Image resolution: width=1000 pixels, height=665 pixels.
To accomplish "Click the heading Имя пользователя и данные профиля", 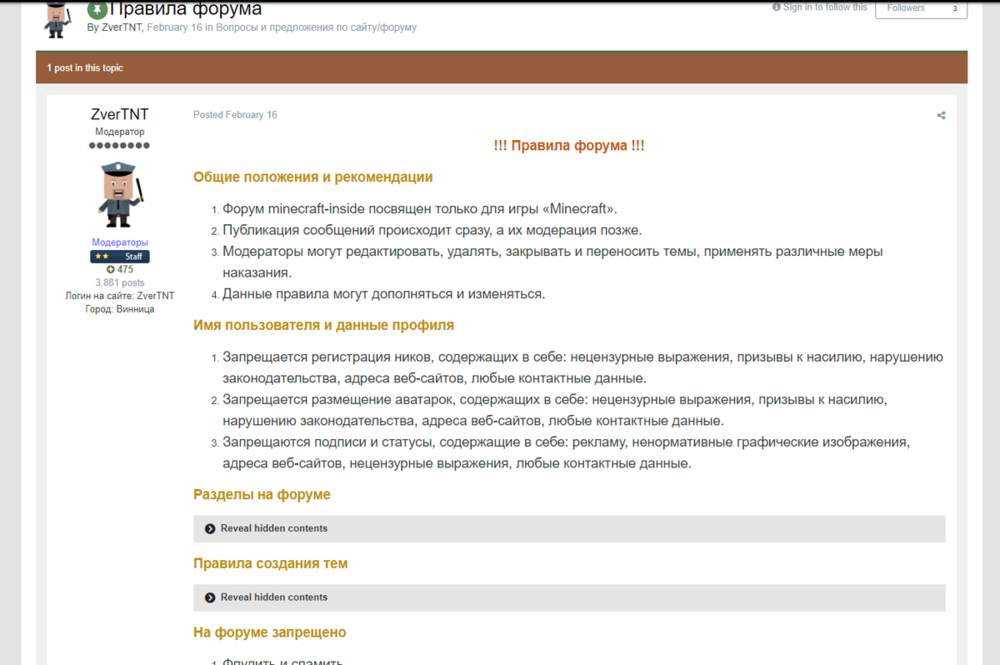I will (x=324, y=325).
